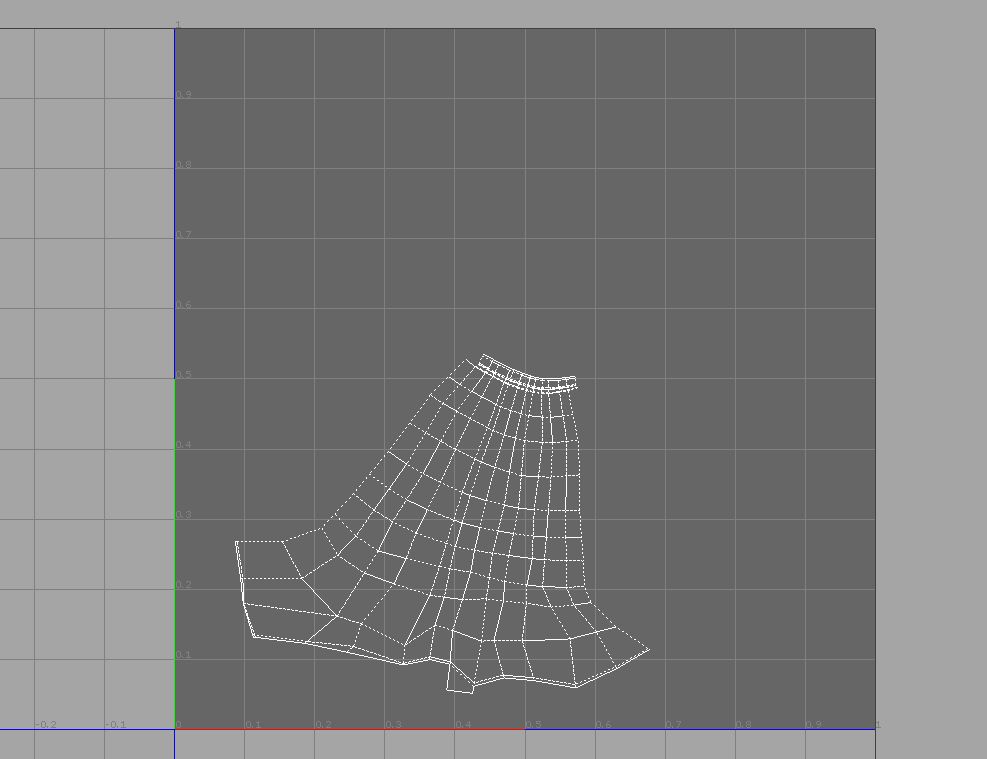987x759 pixels.
Task: Click the 0.1 label on the horizontal axis
Action: 253,724
